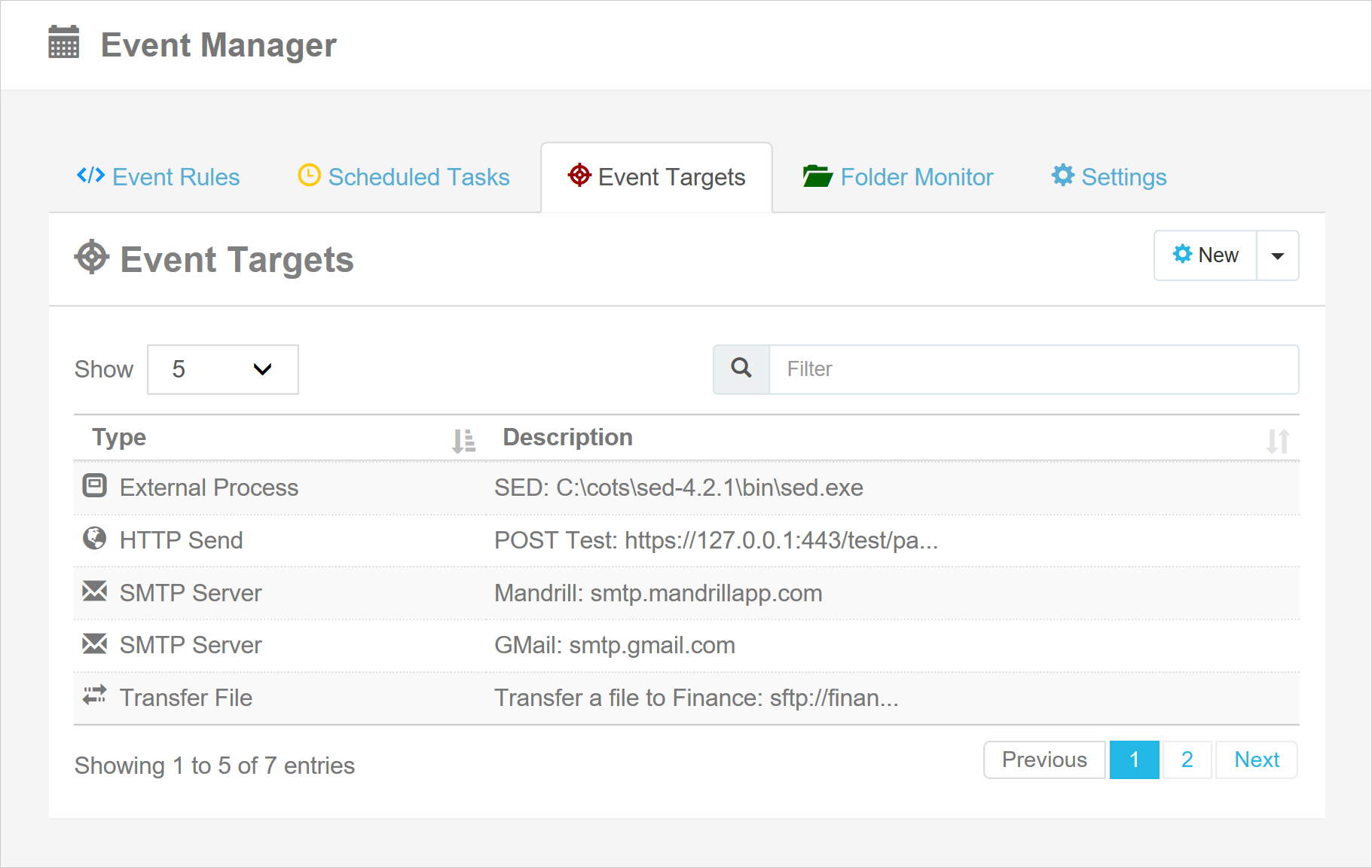Expand the New button dropdown arrow
This screenshot has width=1372, height=868.
[1278, 255]
